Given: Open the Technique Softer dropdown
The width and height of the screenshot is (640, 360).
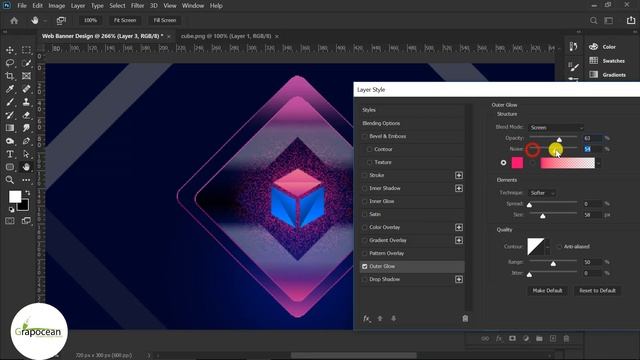Looking at the screenshot, I should (542, 193).
